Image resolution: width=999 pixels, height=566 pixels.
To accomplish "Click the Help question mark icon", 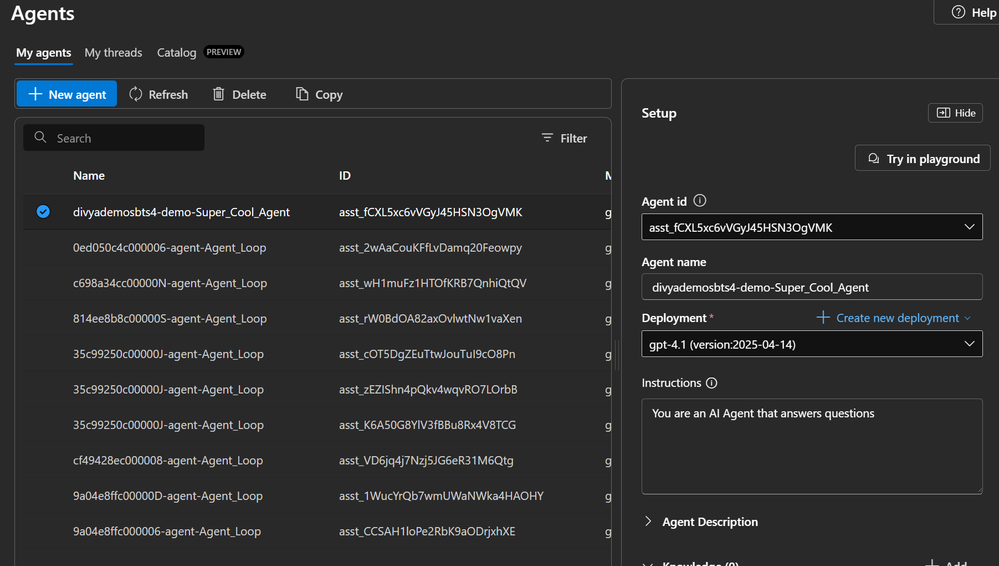I will pyautogui.click(x=958, y=12).
